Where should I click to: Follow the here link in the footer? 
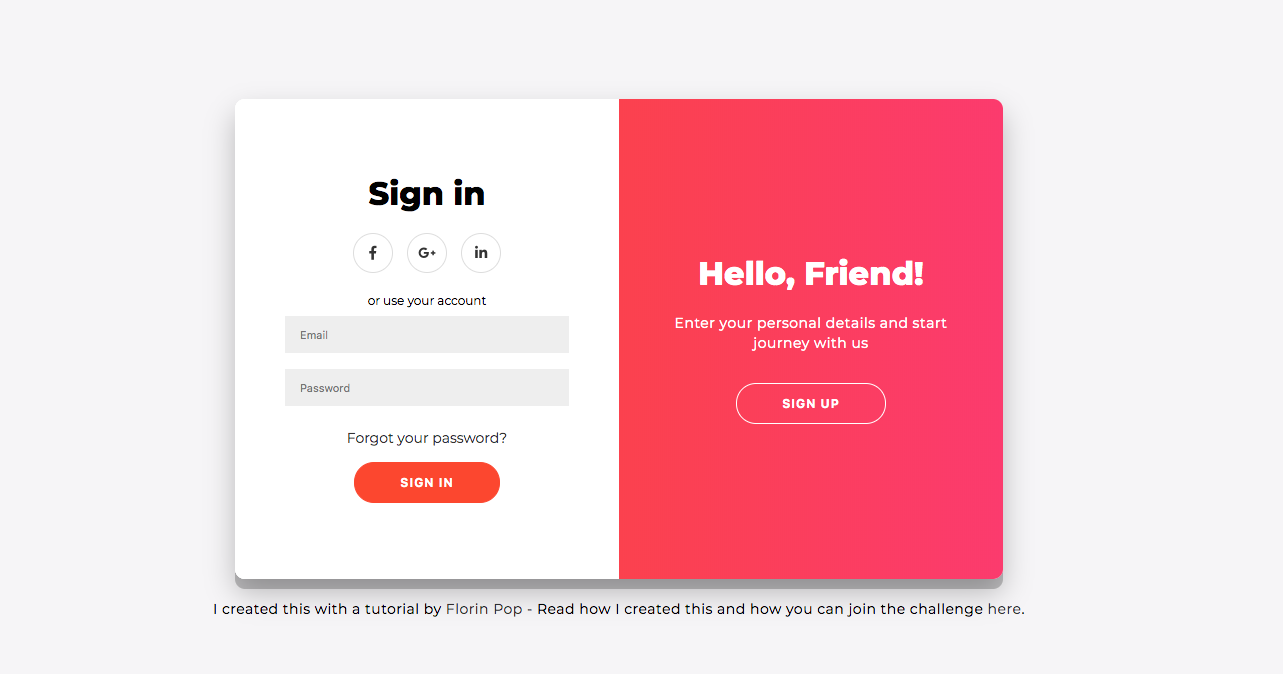click(1004, 608)
